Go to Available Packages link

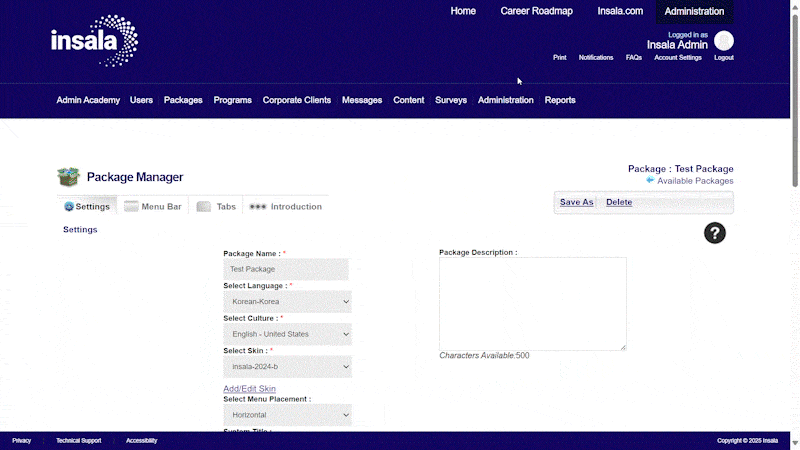pyautogui.click(x=695, y=181)
